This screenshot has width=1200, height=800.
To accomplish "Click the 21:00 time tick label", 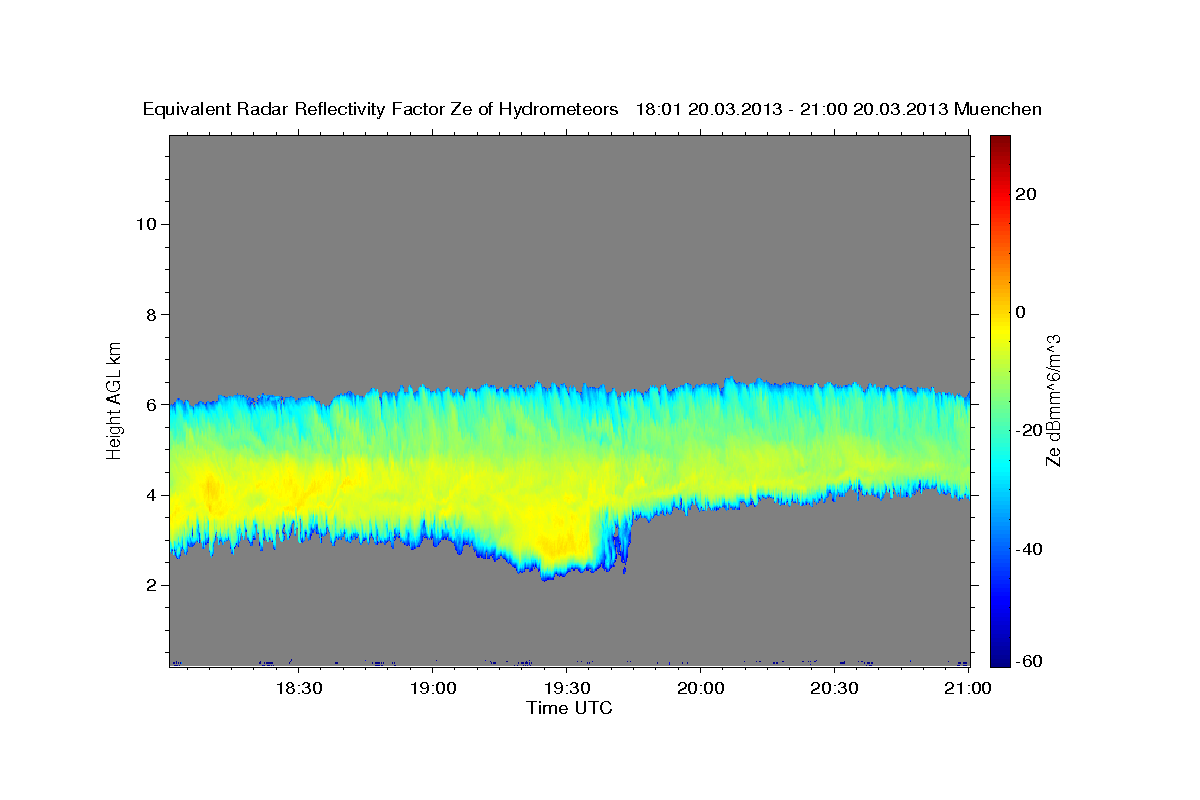I will point(968,688).
